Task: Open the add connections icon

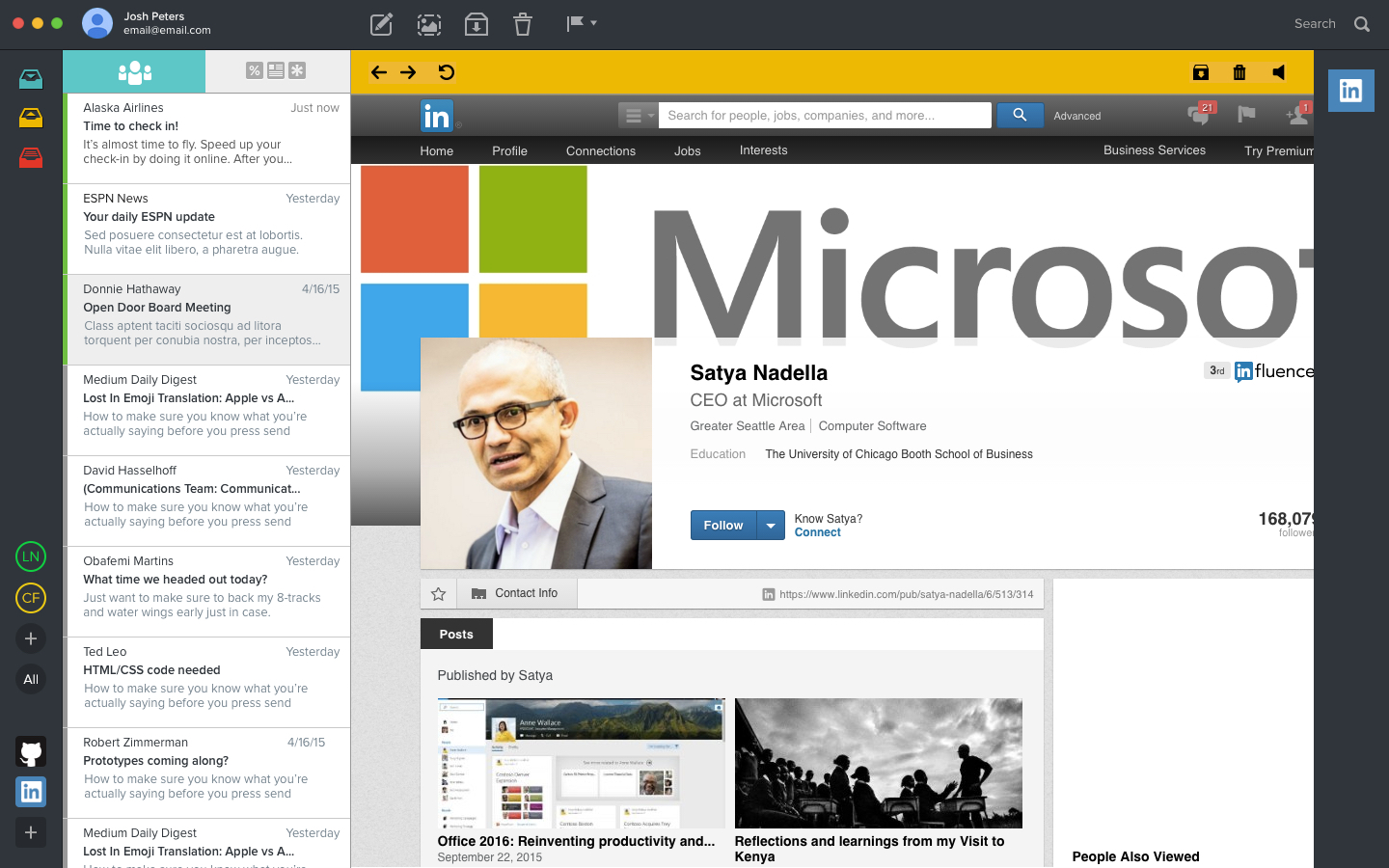Action: click(1298, 115)
